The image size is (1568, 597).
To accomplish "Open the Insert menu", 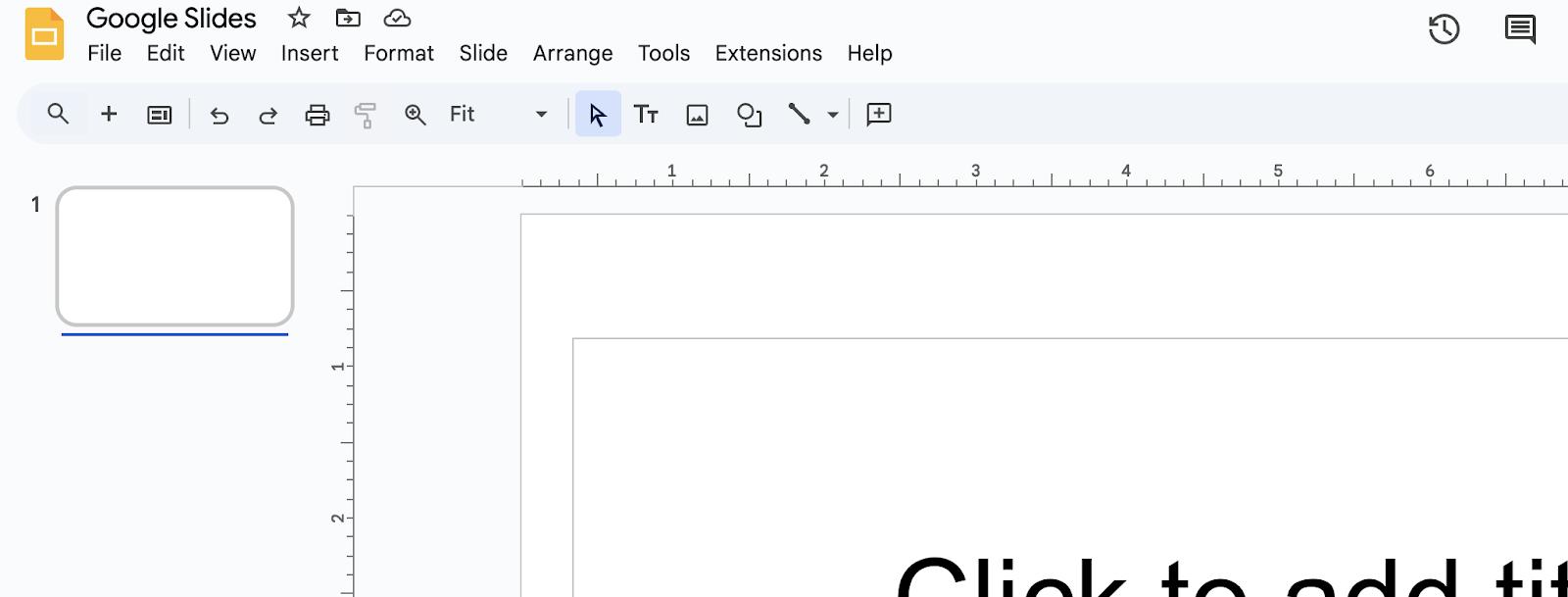I will pos(310,53).
